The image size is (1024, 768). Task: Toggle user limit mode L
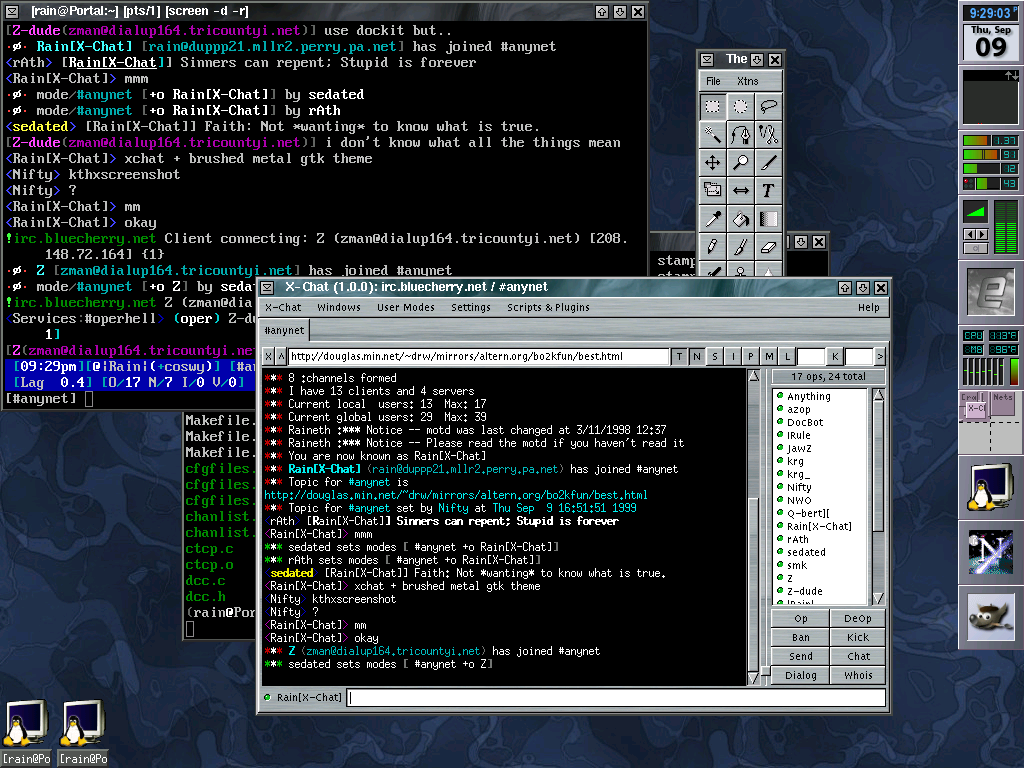click(x=788, y=356)
